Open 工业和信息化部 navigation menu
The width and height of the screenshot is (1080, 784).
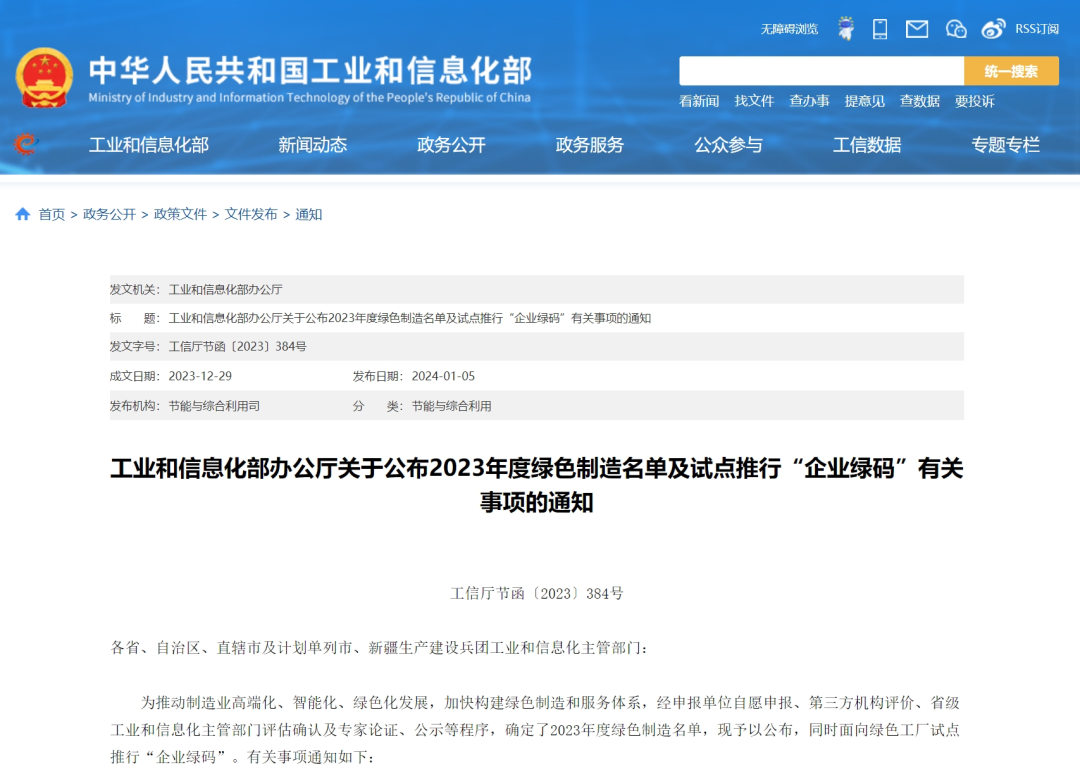[149, 145]
